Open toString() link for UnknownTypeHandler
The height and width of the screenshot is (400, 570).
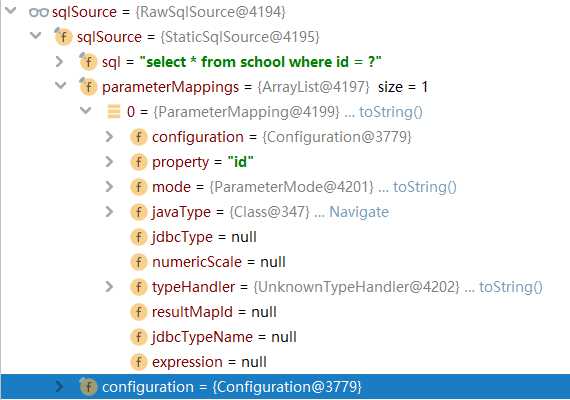point(511,287)
